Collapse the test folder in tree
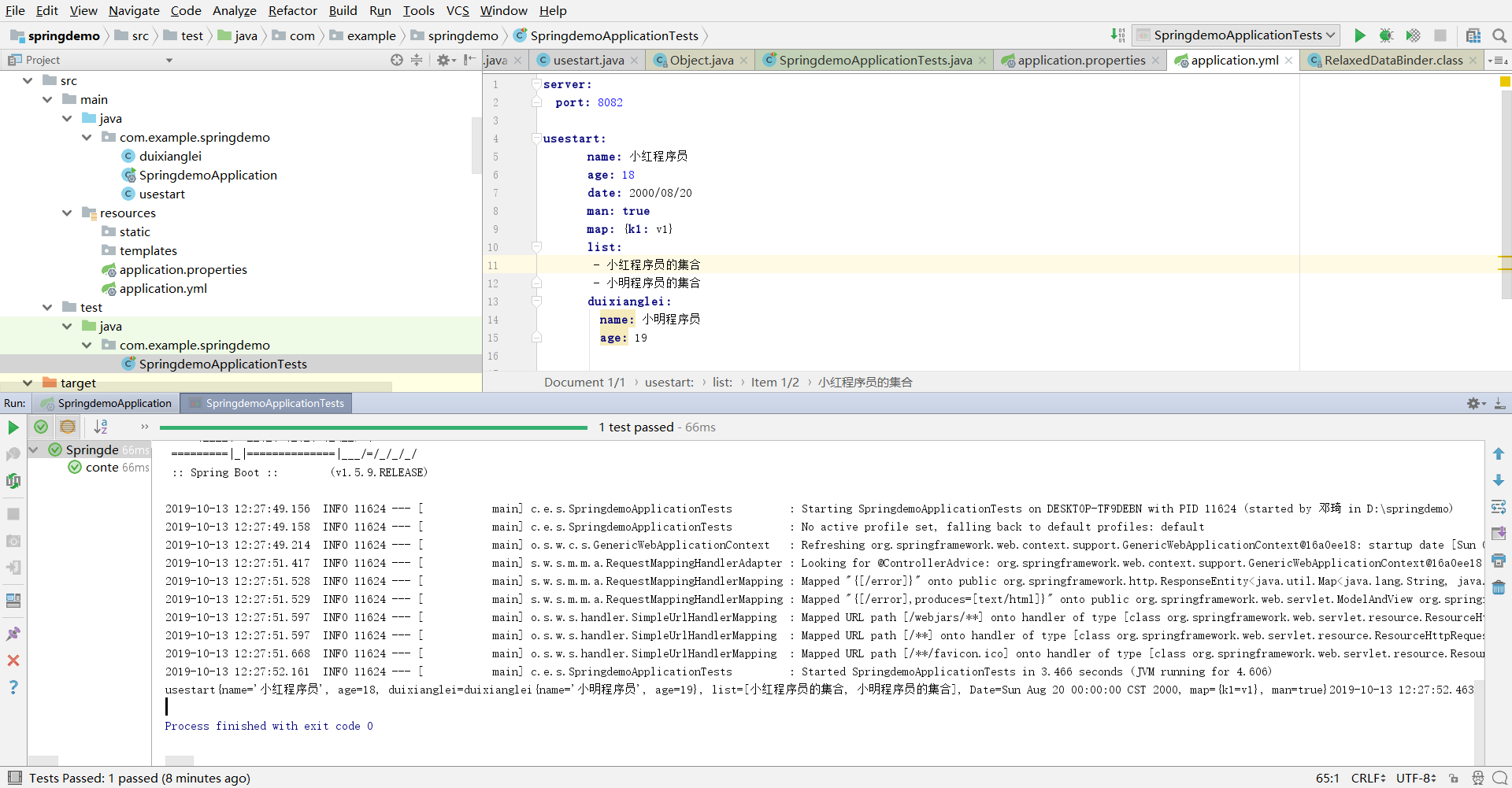The height and width of the screenshot is (788, 1512). tap(47, 307)
